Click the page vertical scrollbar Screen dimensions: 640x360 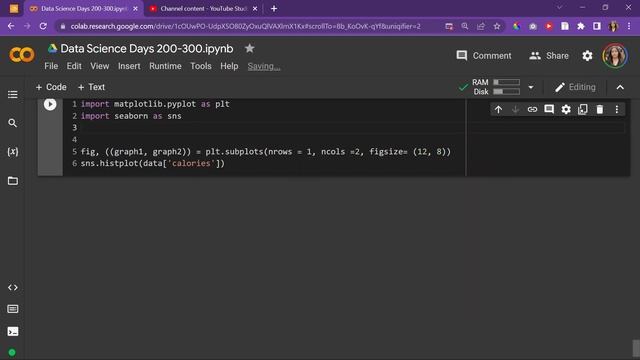tap(636, 348)
